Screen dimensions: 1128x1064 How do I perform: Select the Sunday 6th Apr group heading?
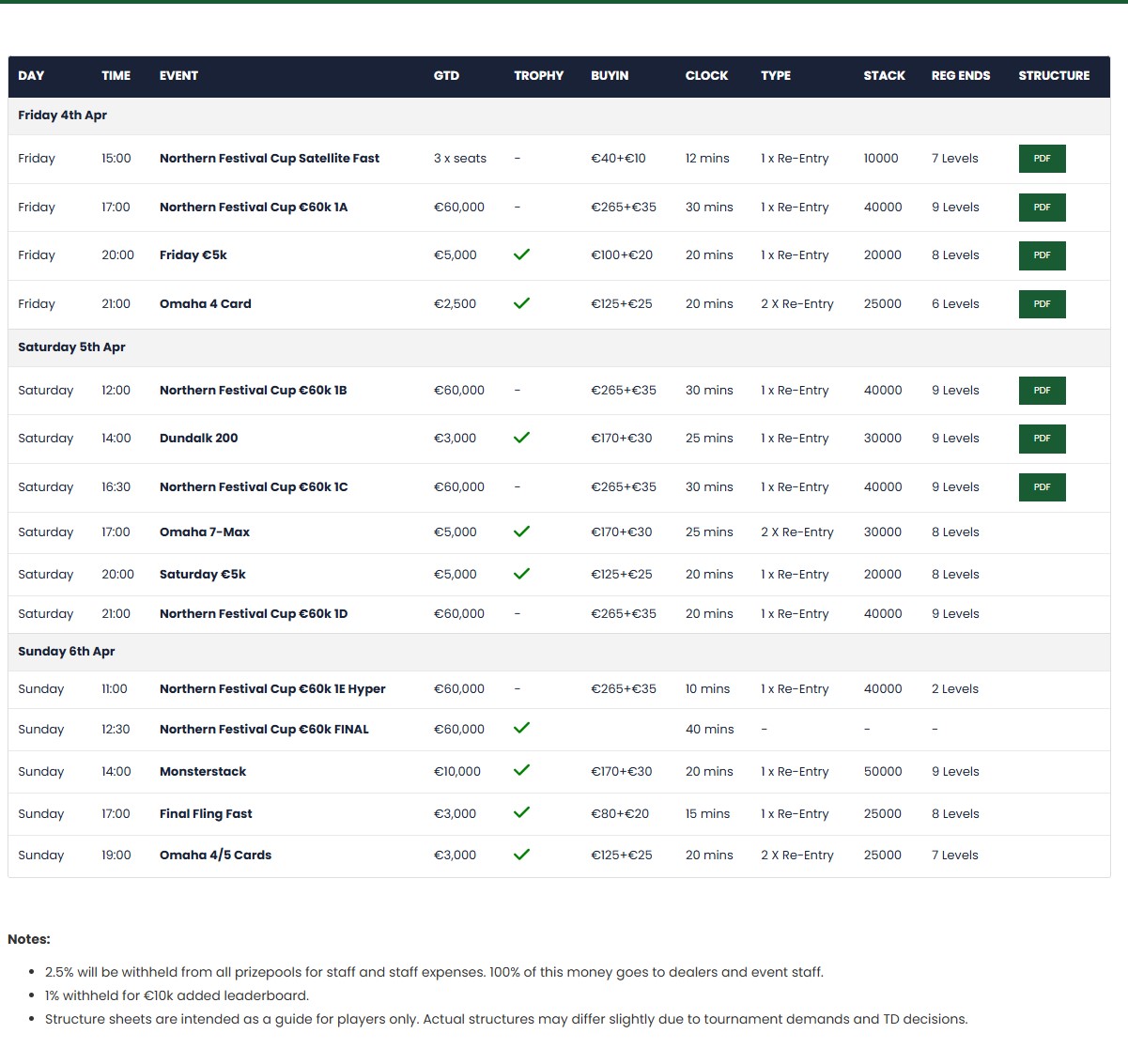(67, 652)
